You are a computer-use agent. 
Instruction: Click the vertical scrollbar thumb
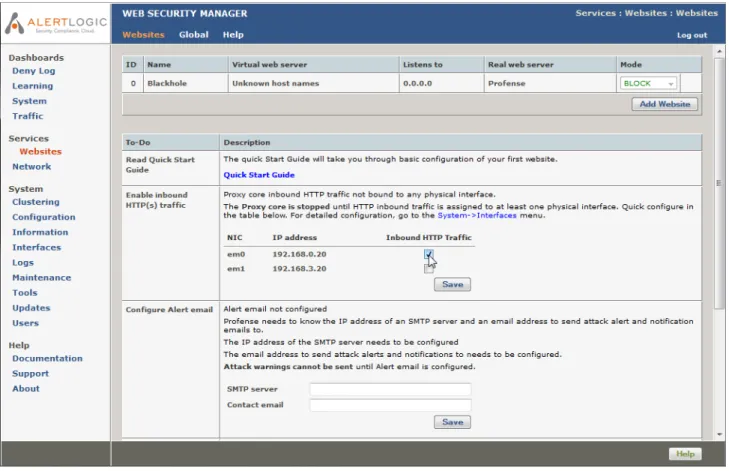tap(719, 182)
